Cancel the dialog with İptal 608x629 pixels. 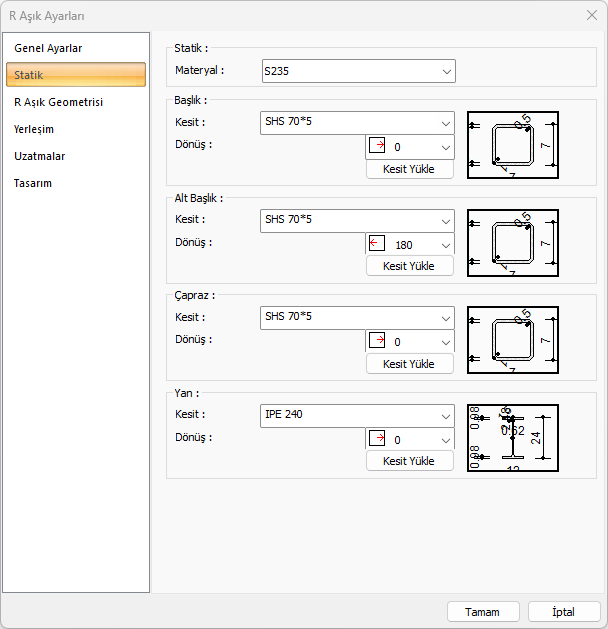(563, 612)
